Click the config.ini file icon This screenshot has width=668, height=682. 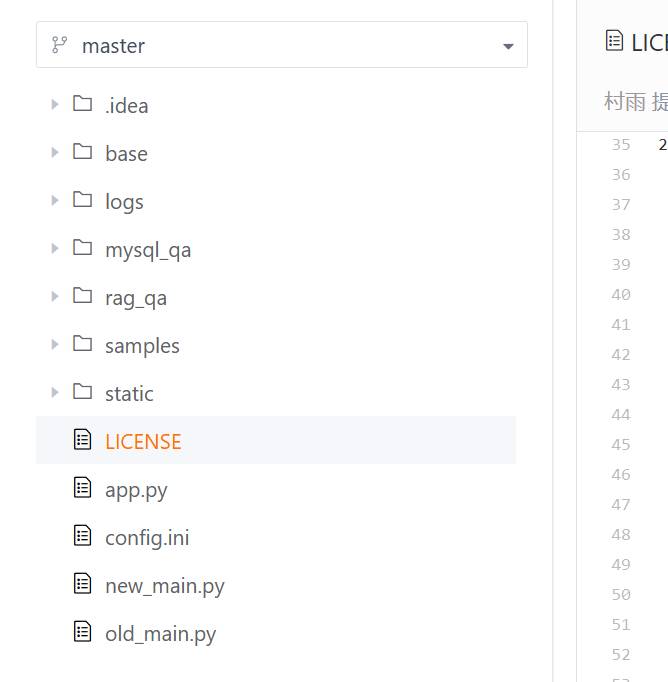[x=82, y=535]
